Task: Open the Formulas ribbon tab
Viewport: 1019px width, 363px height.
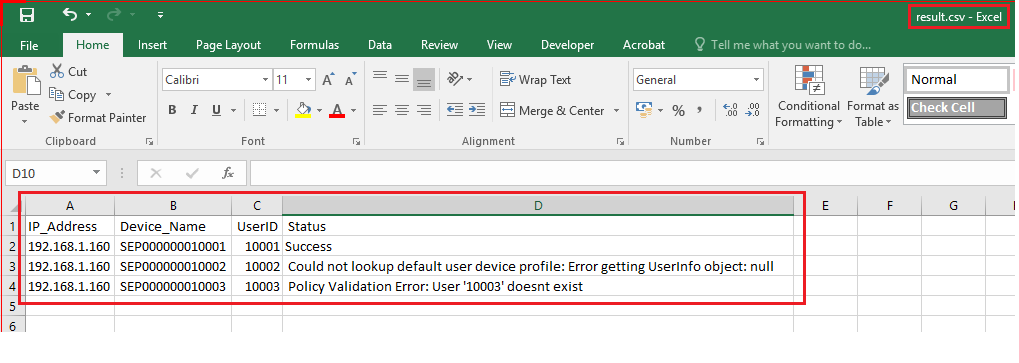Action: (x=315, y=45)
